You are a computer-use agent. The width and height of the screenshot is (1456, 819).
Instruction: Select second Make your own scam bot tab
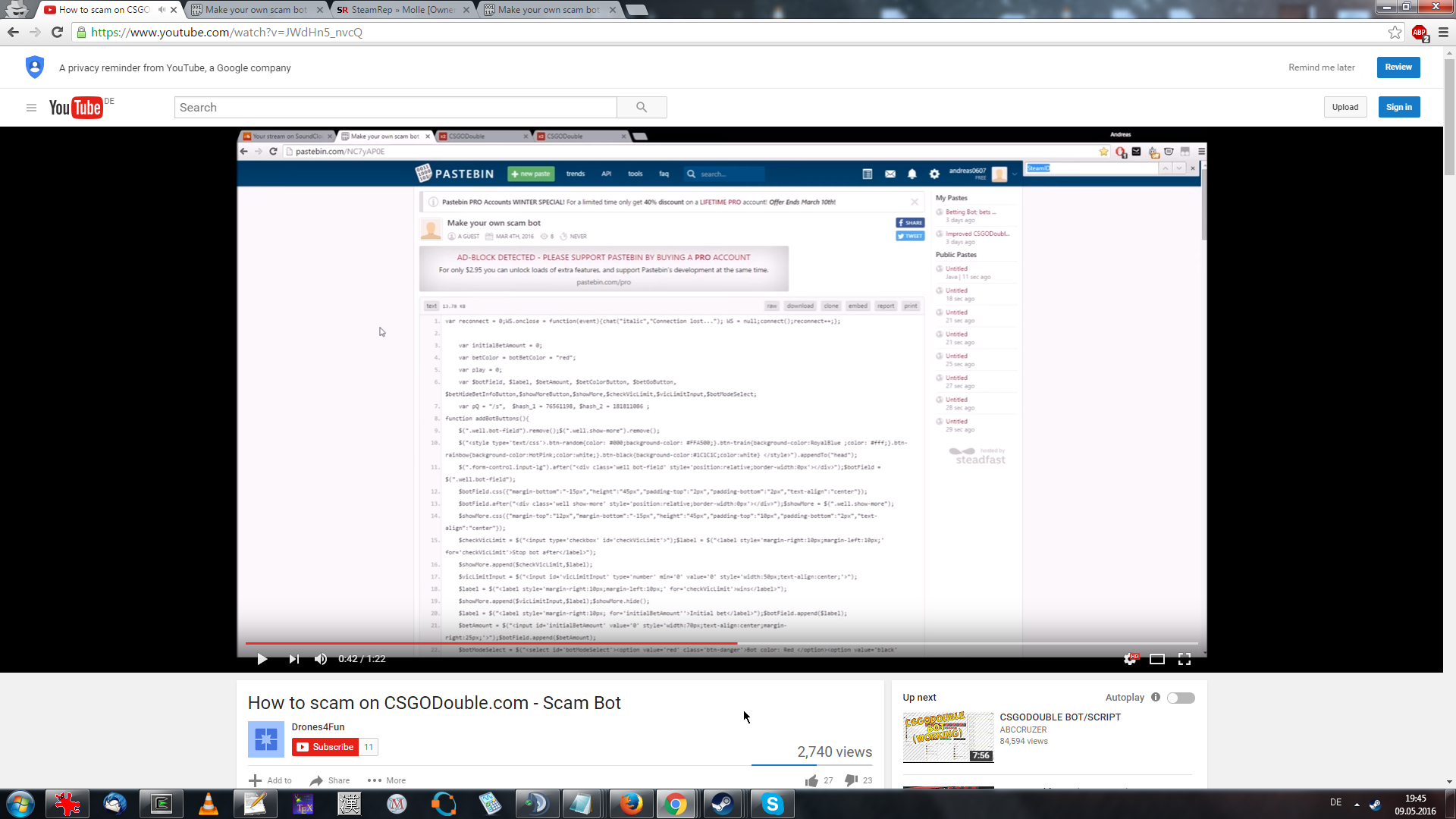coord(548,10)
